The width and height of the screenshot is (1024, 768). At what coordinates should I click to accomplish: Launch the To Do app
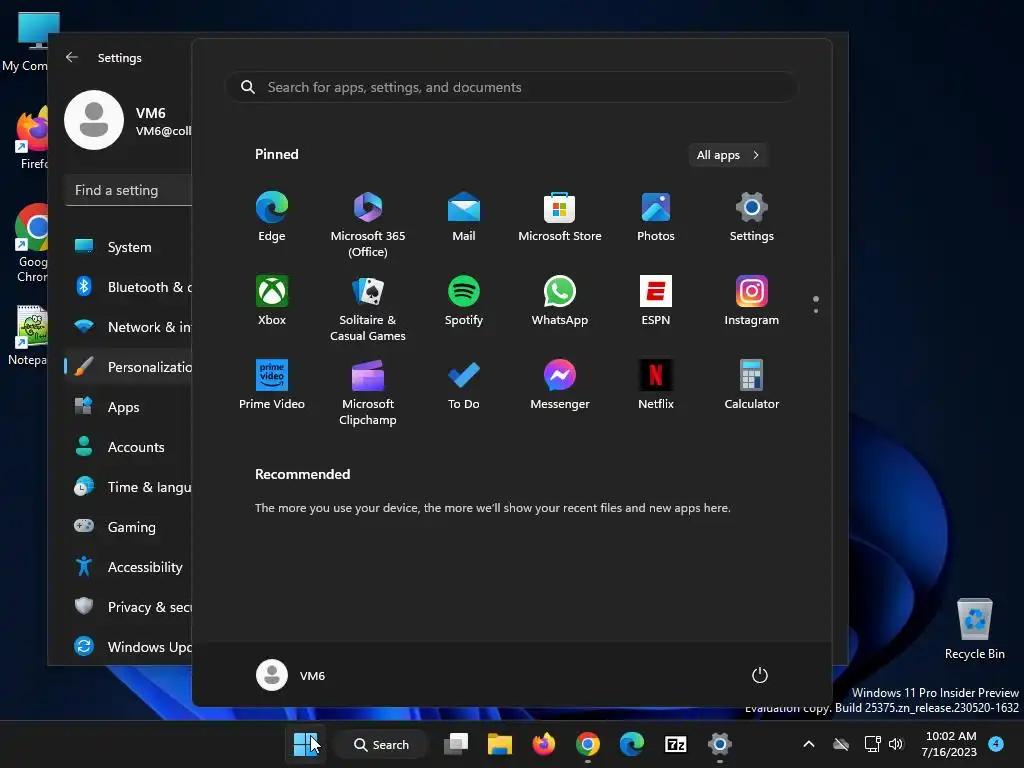tap(464, 385)
